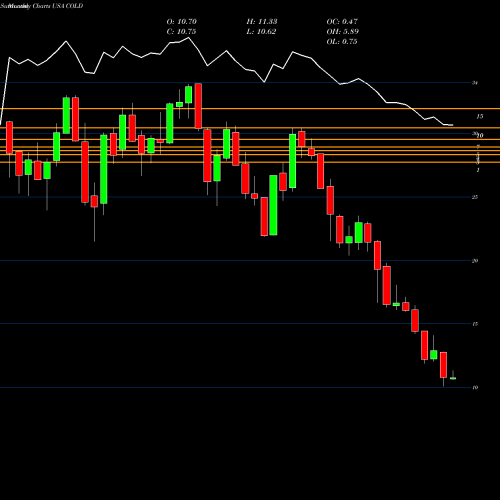Screen dimensions: 500x500
Task: Click the '1' label below the orange lines
Action: [478, 170]
